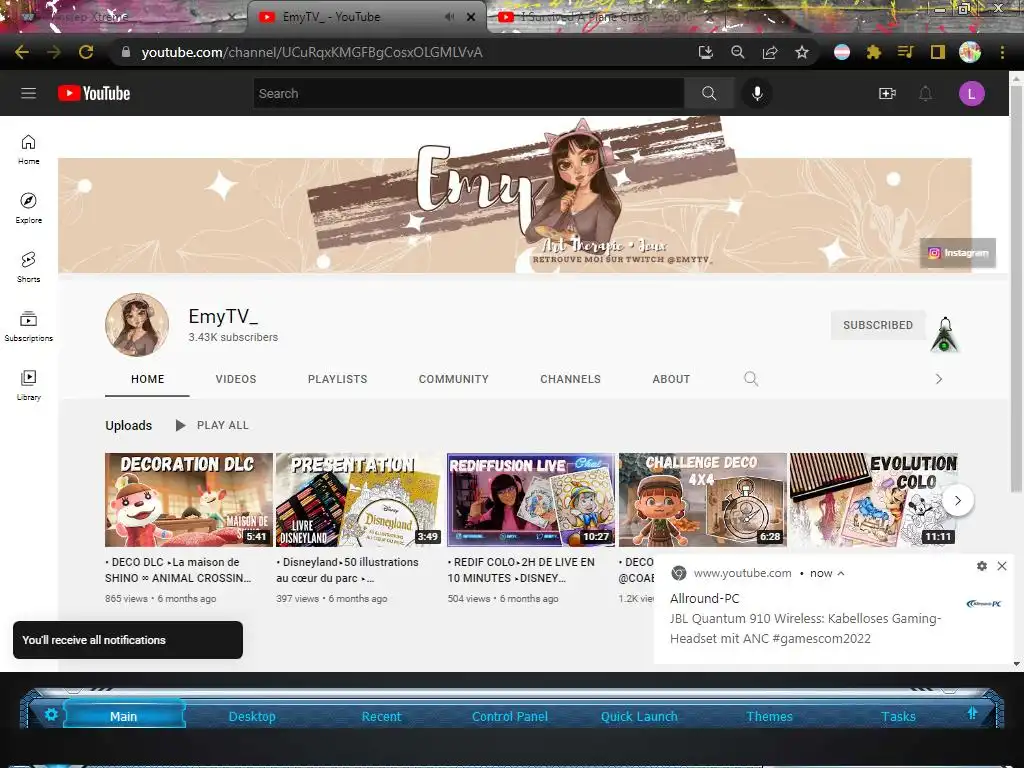Image resolution: width=1024 pixels, height=768 pixels.
Task: Open the Instagram link on banner
Action: [958, 253]
